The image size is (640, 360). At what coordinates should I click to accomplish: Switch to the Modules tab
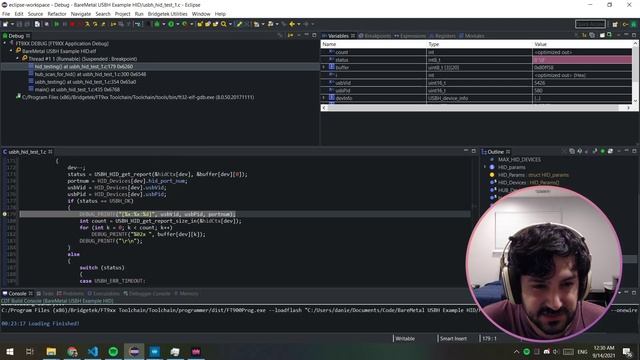coord(472,36)
